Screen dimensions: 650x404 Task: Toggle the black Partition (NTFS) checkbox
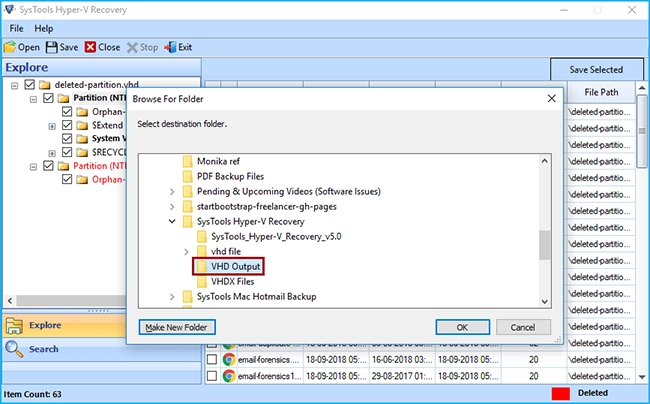48,98
